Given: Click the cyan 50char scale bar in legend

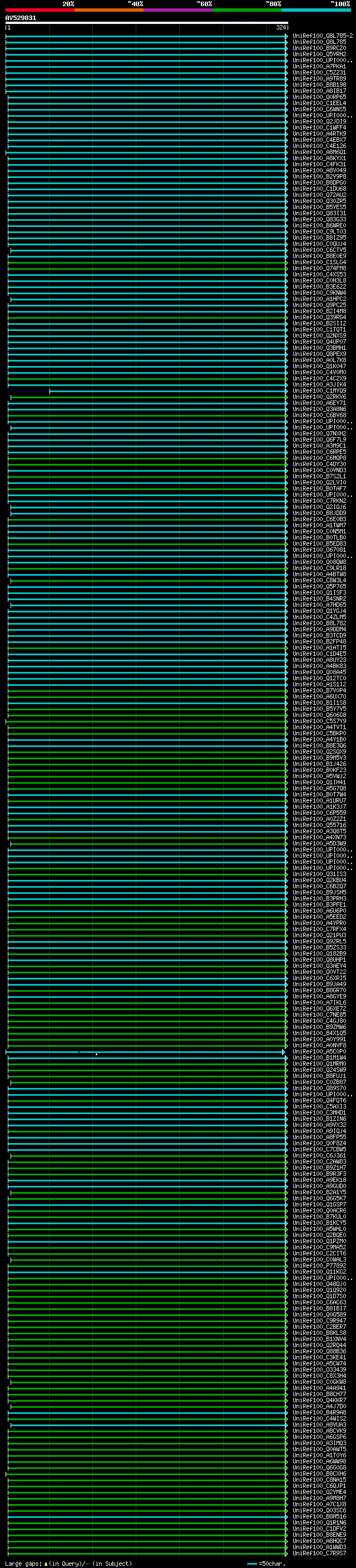Looking at the screenshot, I should pyautogui.click(x=252, y=1563).
